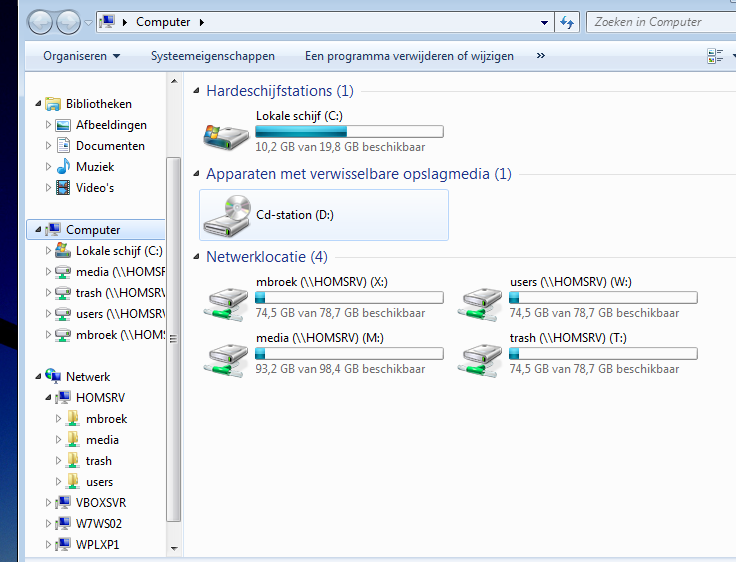736x562 pixels.
Task: Select trash (\\HOMSRV) drive in sidebar
Action: [x=120, y=293]
